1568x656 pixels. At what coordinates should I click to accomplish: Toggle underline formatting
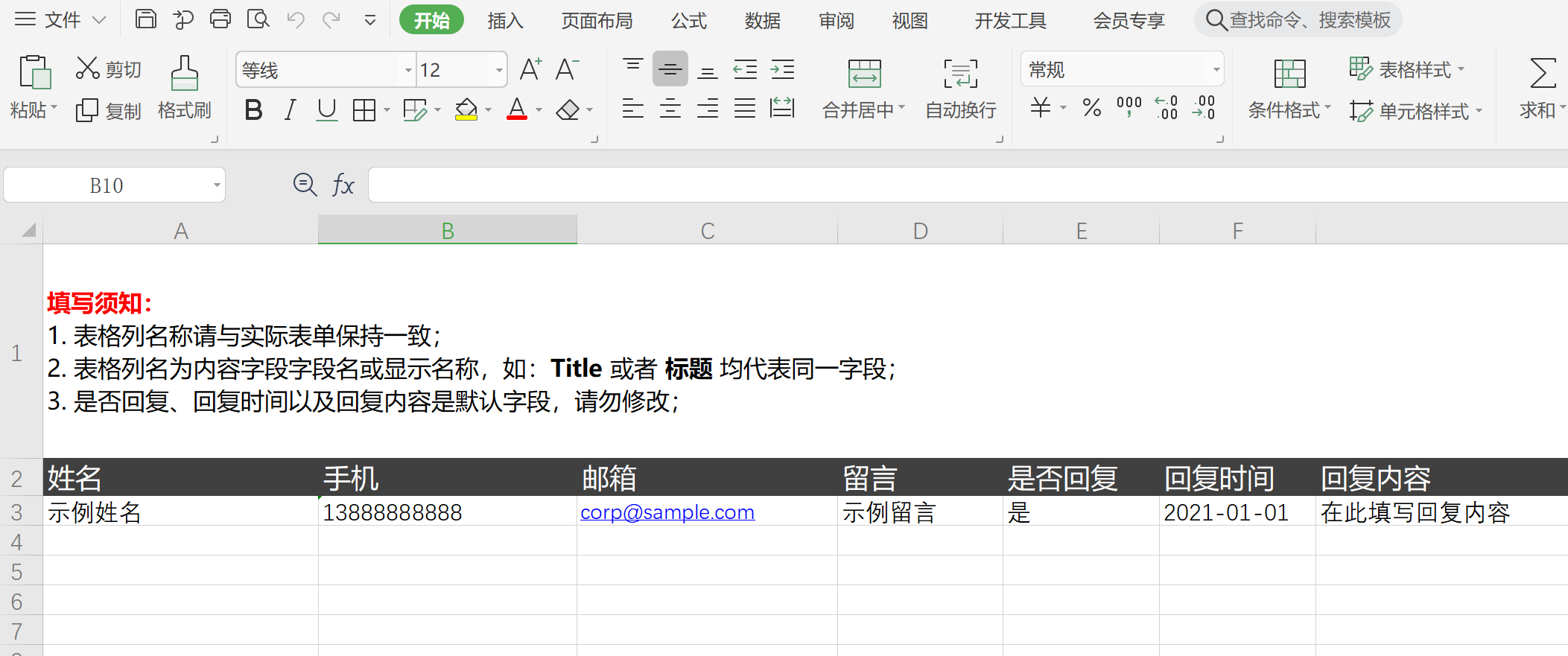[x=326, y=110]
